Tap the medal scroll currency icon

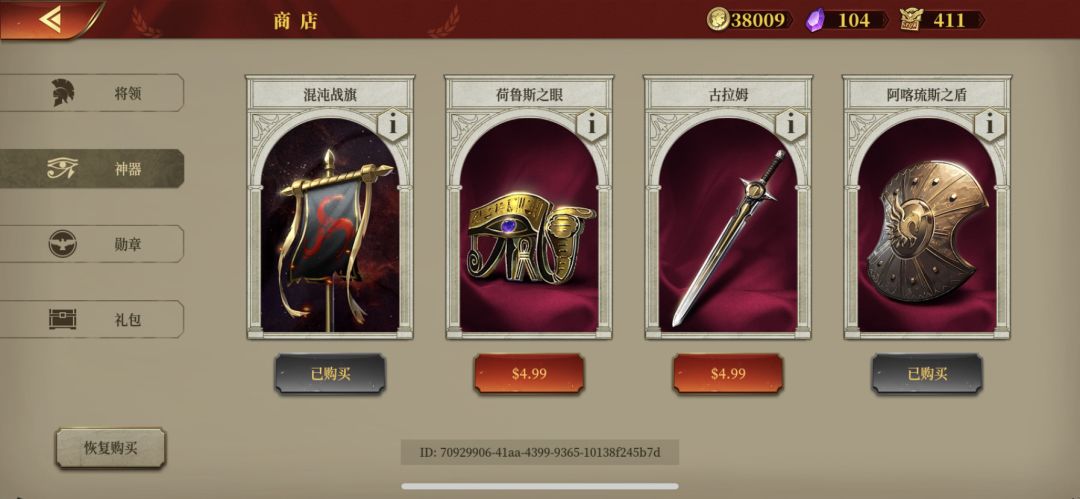coord(911,20)
